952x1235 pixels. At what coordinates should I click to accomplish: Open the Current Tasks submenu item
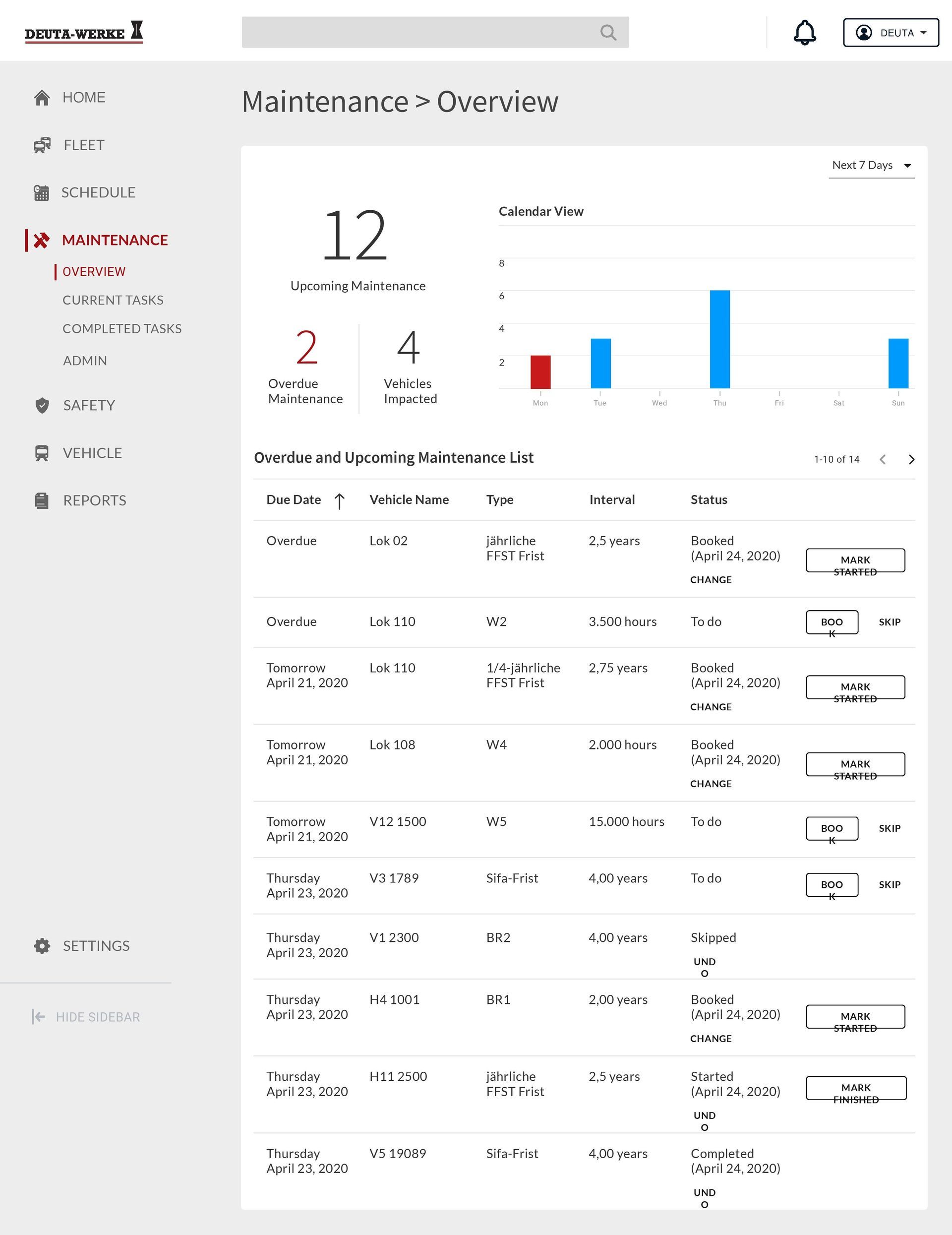[113, 300]
